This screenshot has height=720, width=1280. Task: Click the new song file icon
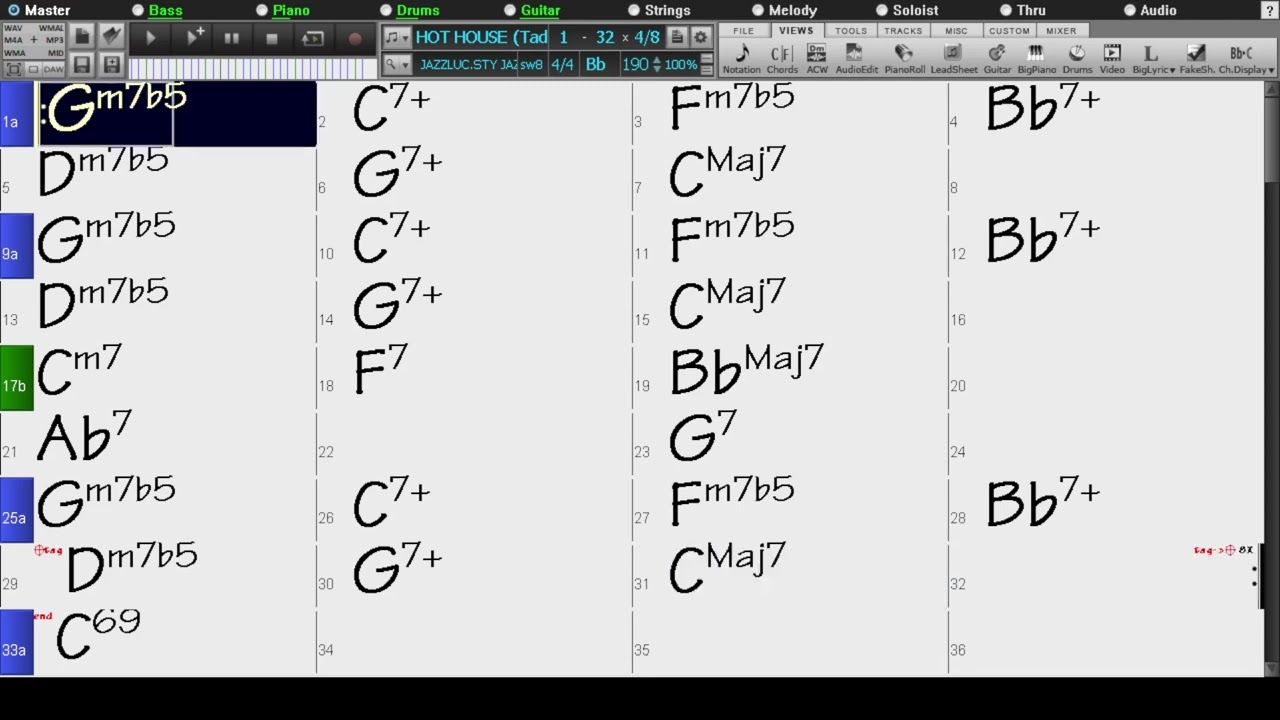(82, 36)
